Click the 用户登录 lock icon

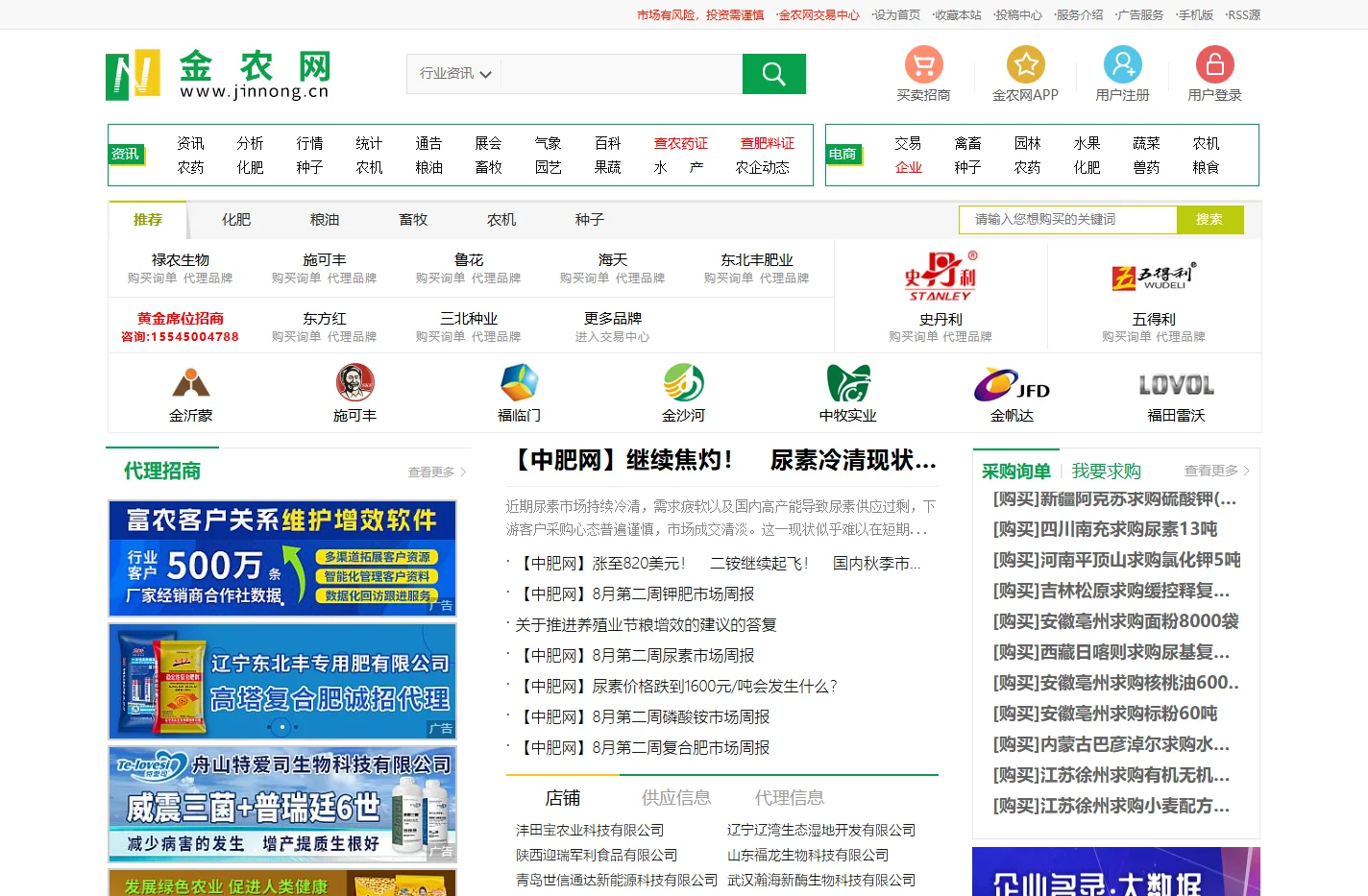tap(1214, 64)
